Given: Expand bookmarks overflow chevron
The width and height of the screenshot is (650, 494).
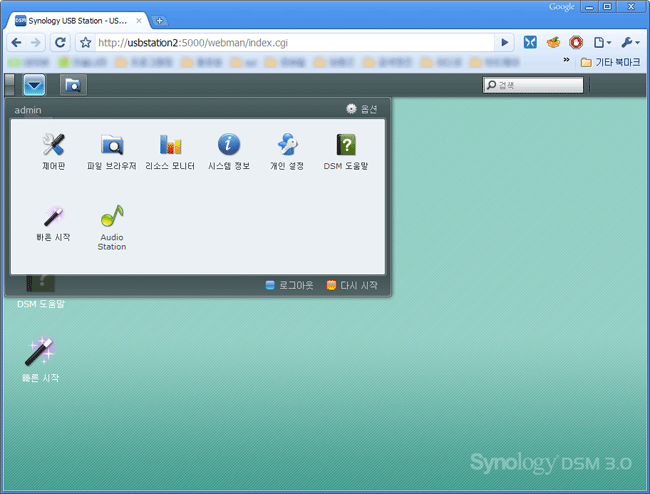Looking at the screenshot, I should coord(566,60).
